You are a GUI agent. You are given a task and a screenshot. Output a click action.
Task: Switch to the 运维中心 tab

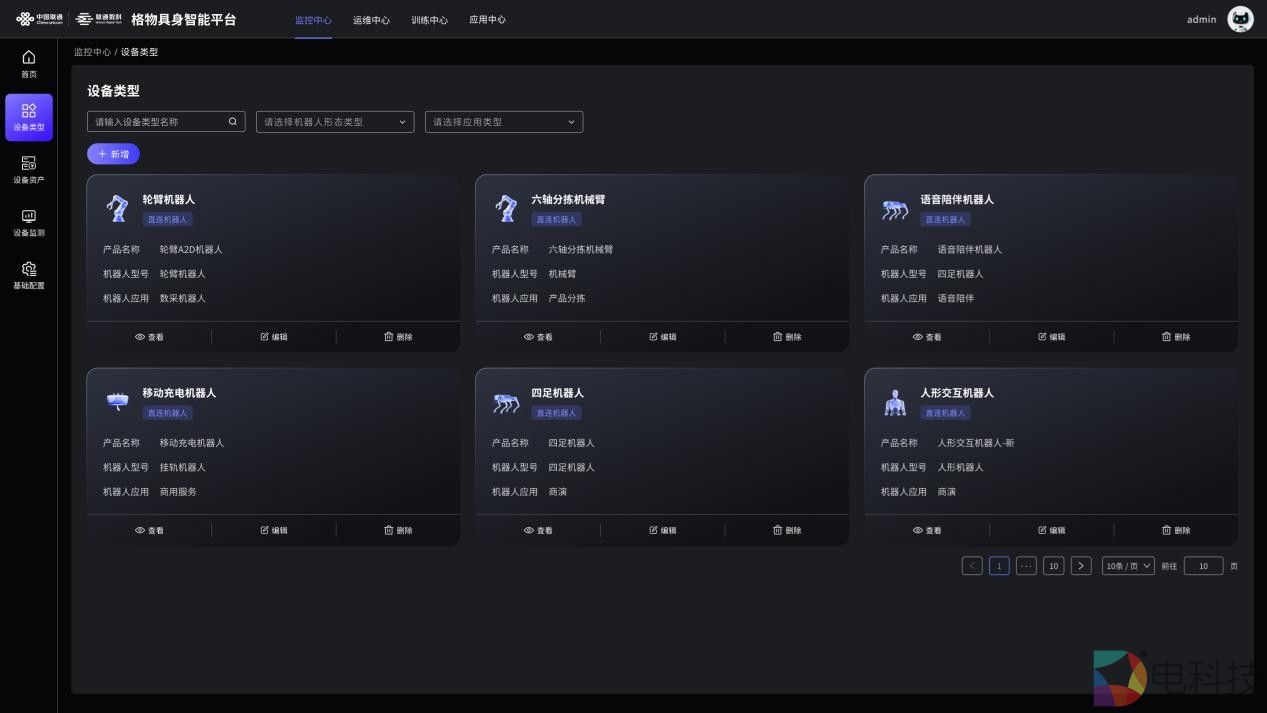(371, 20)
